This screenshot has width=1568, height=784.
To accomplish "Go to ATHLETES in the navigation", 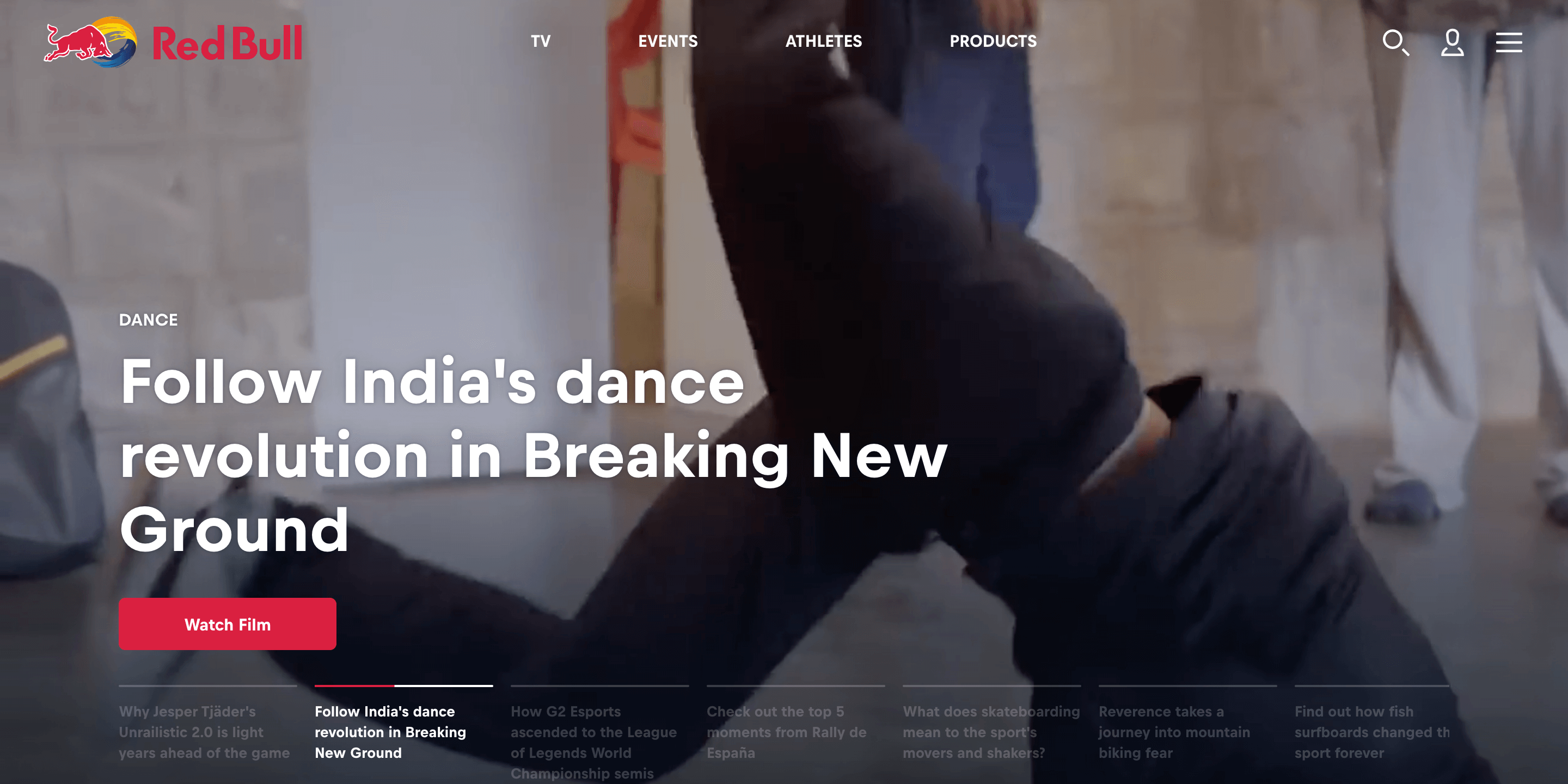I will [x=824, y=41].
